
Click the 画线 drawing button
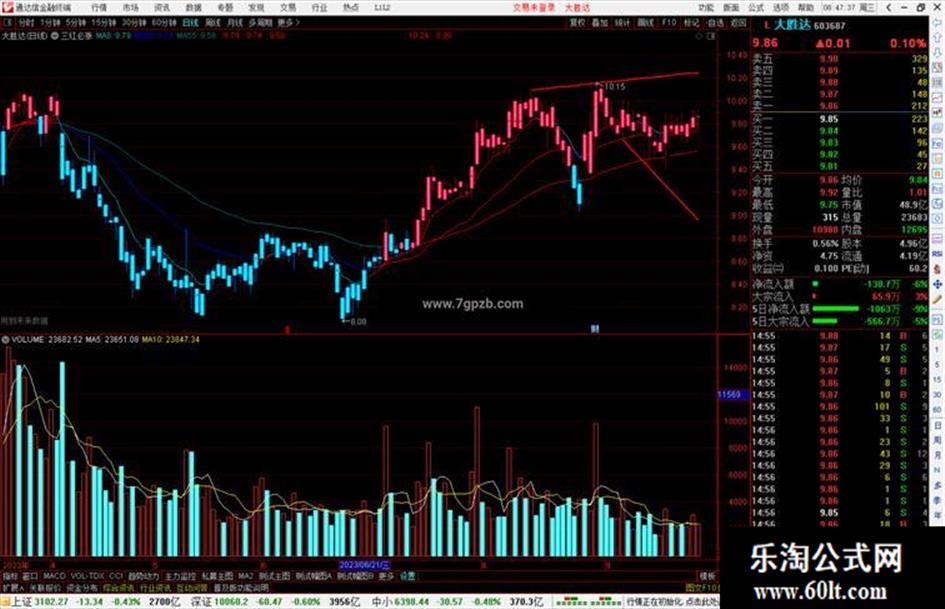(x=645, y=22)
